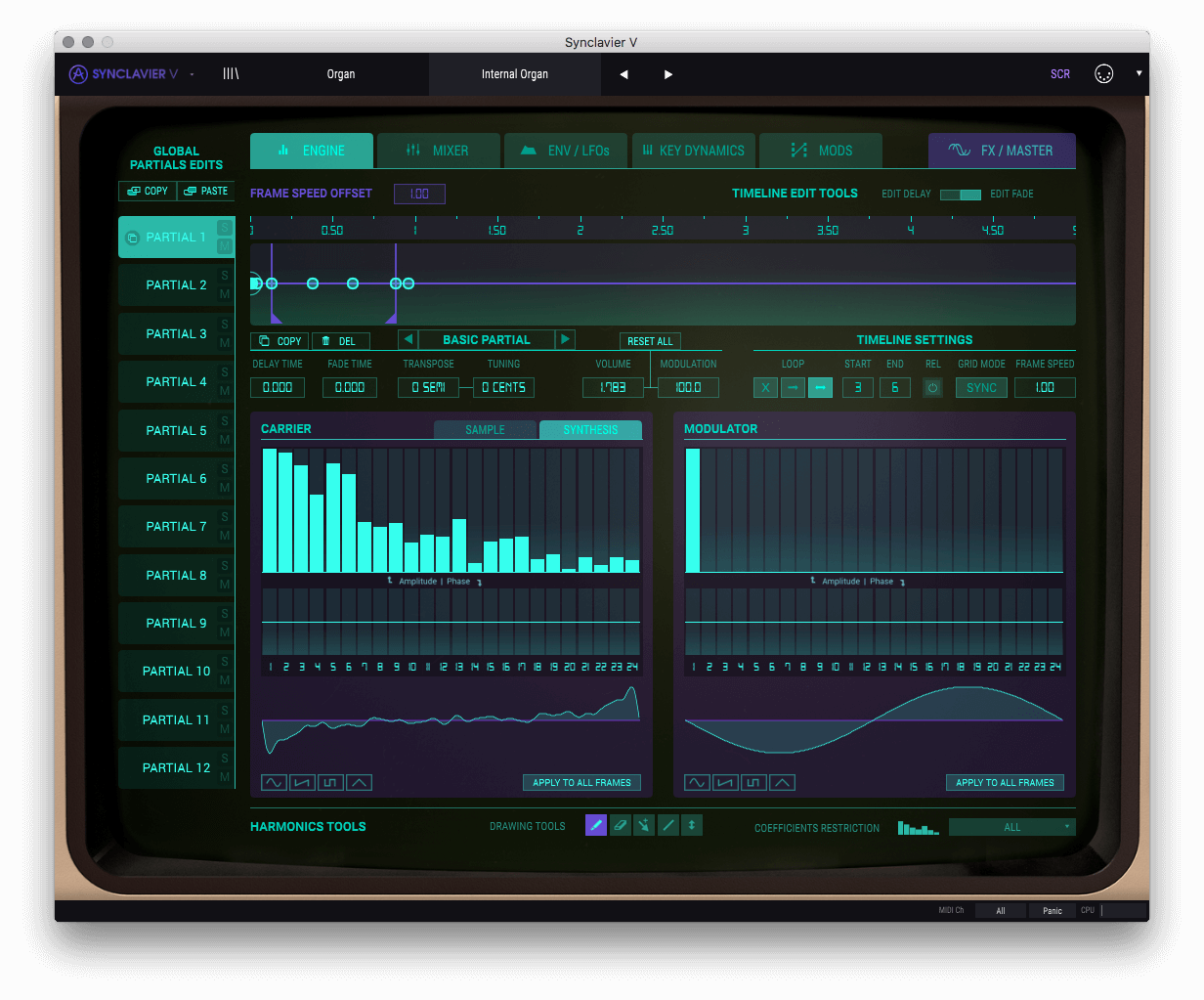Click the Delay Time value field

pyautogui.click(x=278, y=387)
